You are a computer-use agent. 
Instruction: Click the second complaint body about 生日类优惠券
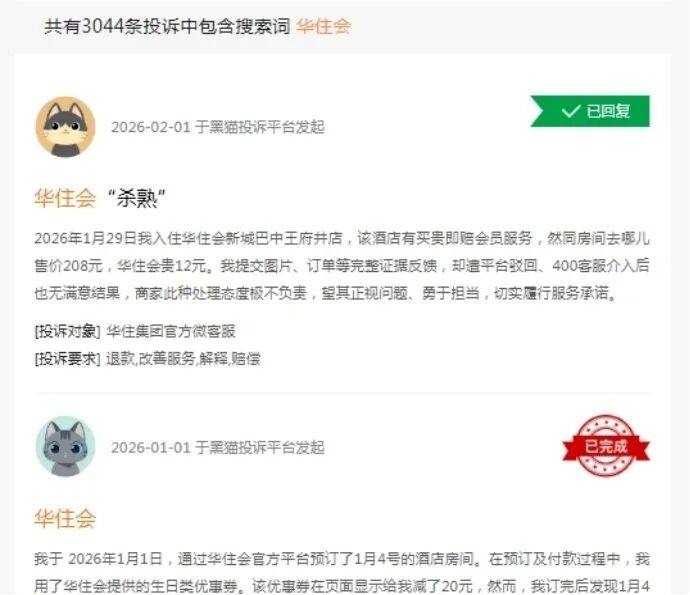[x=342, y=573]
